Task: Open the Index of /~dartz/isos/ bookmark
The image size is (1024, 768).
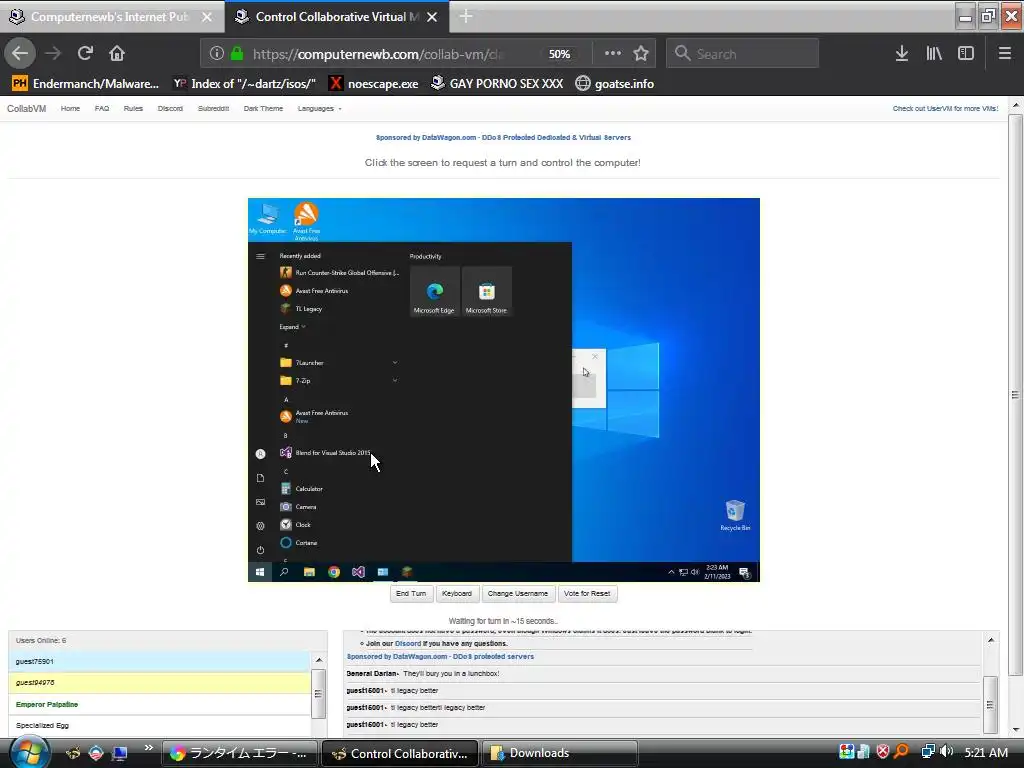Action: pyautogui.click(x=244, y=84)
